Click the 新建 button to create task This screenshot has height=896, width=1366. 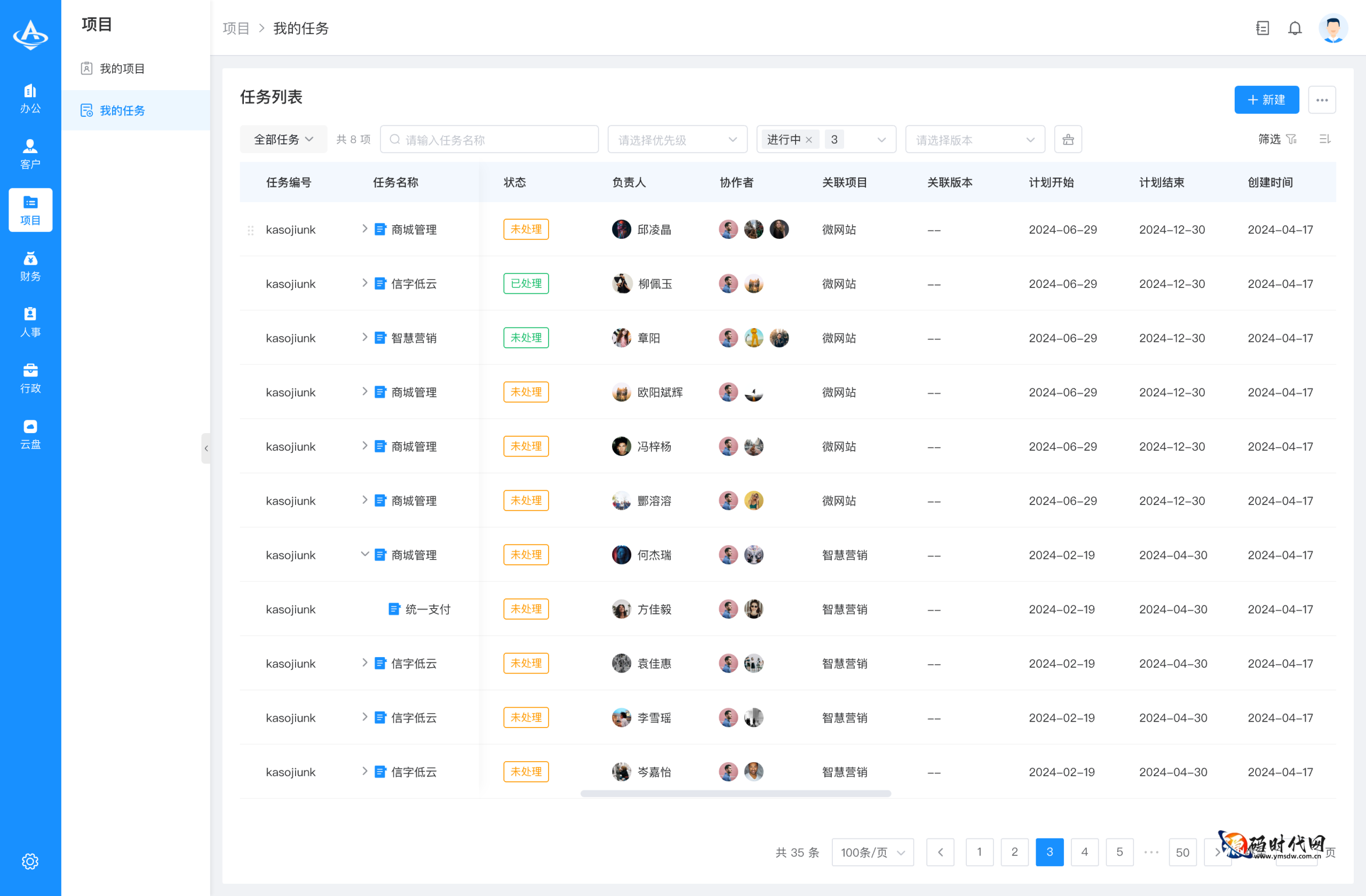[x=1267, y=100]
